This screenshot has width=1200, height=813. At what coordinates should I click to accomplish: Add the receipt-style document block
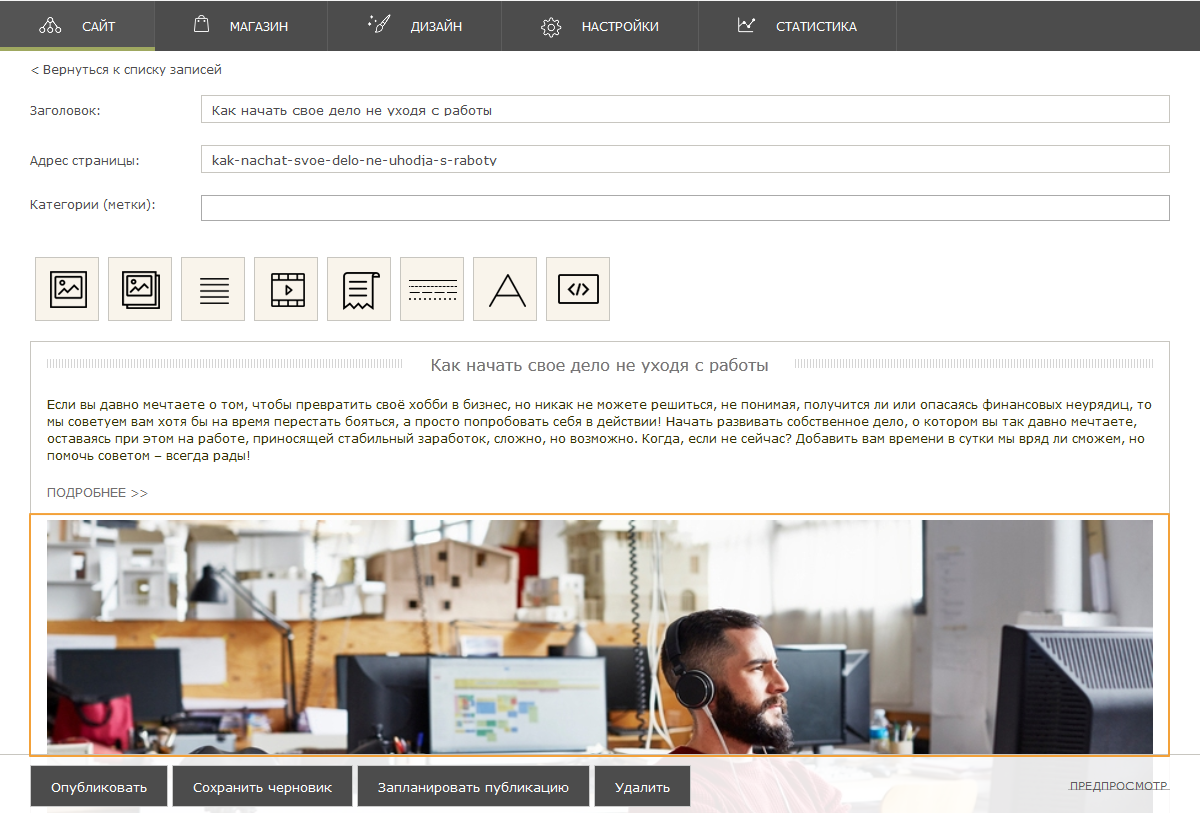click(359, 289)
